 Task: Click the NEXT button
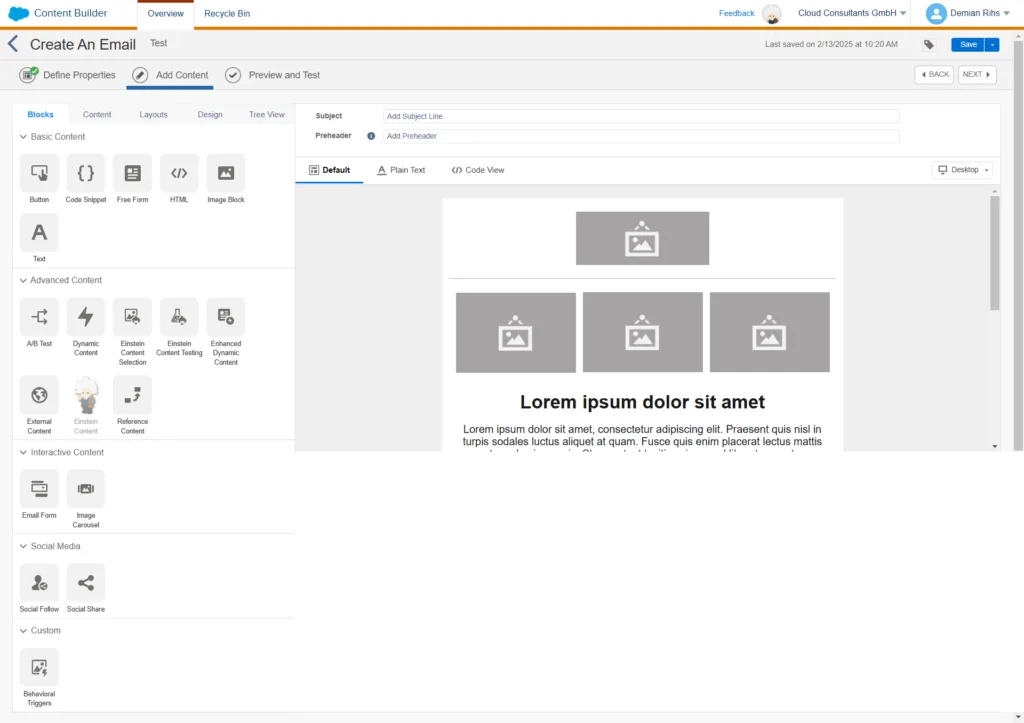pos(976,75)
